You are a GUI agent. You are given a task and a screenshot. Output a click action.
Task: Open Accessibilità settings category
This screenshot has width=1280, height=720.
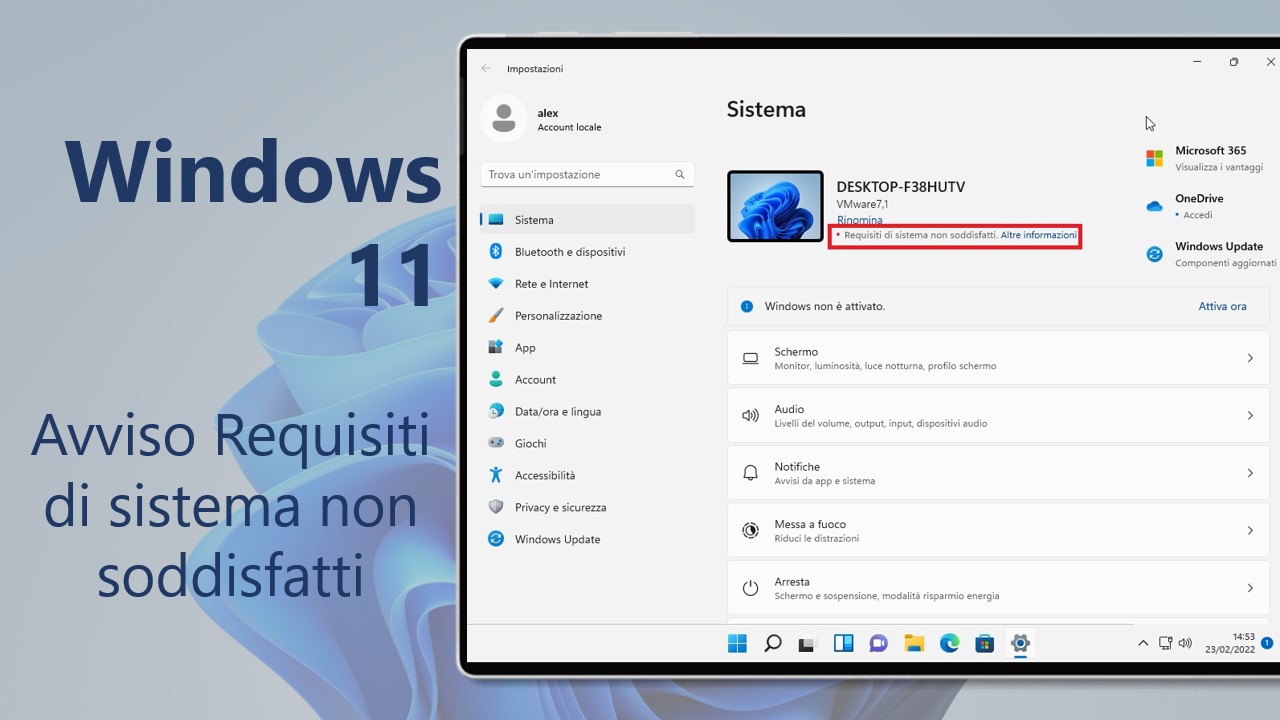[x=587, y=476]
